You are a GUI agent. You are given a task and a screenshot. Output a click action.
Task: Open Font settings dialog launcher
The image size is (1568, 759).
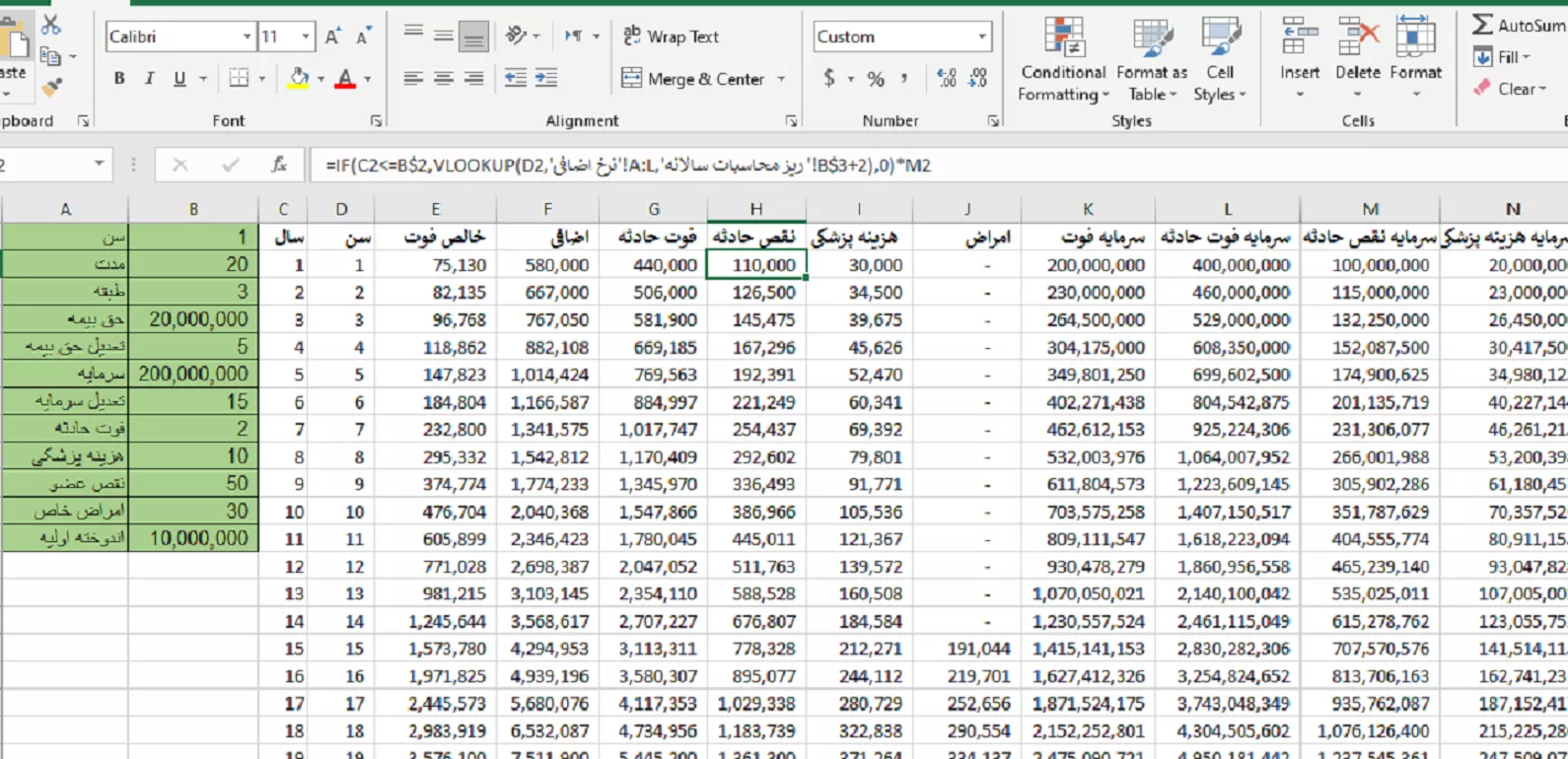pos(376,121)
